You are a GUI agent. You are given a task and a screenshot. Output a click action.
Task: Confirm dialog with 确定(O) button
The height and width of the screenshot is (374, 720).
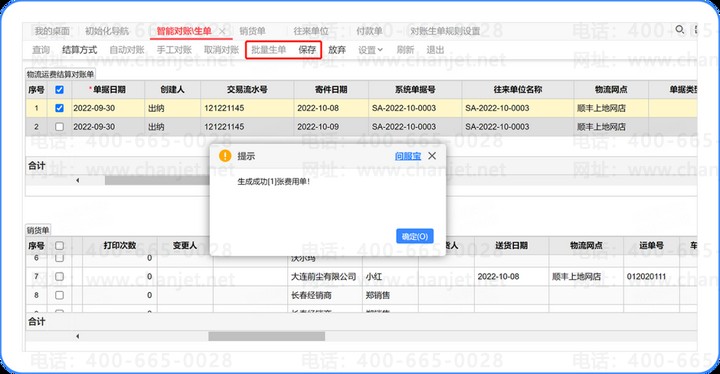(x=415, y=236)
